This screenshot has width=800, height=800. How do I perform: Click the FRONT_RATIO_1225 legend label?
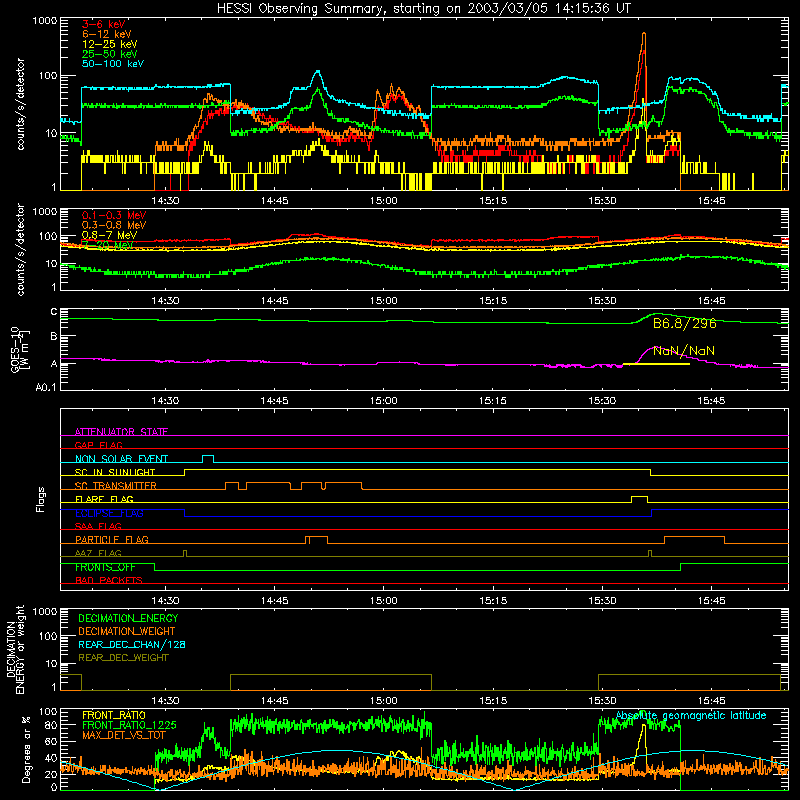coord(129,725)
